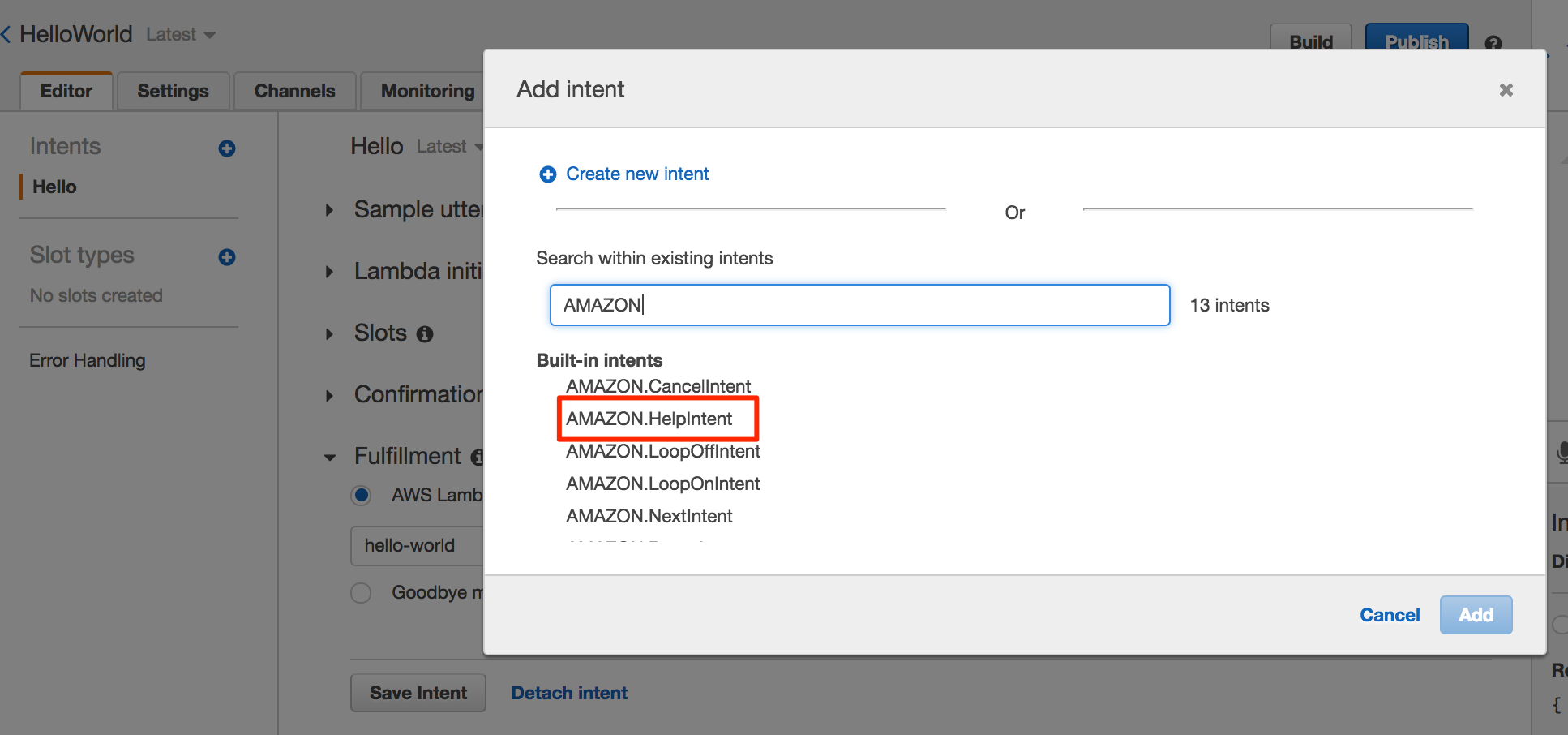The image size is (1568, 735).
Task: Click the plus icon beside Slot types
Action: [226, 257]
